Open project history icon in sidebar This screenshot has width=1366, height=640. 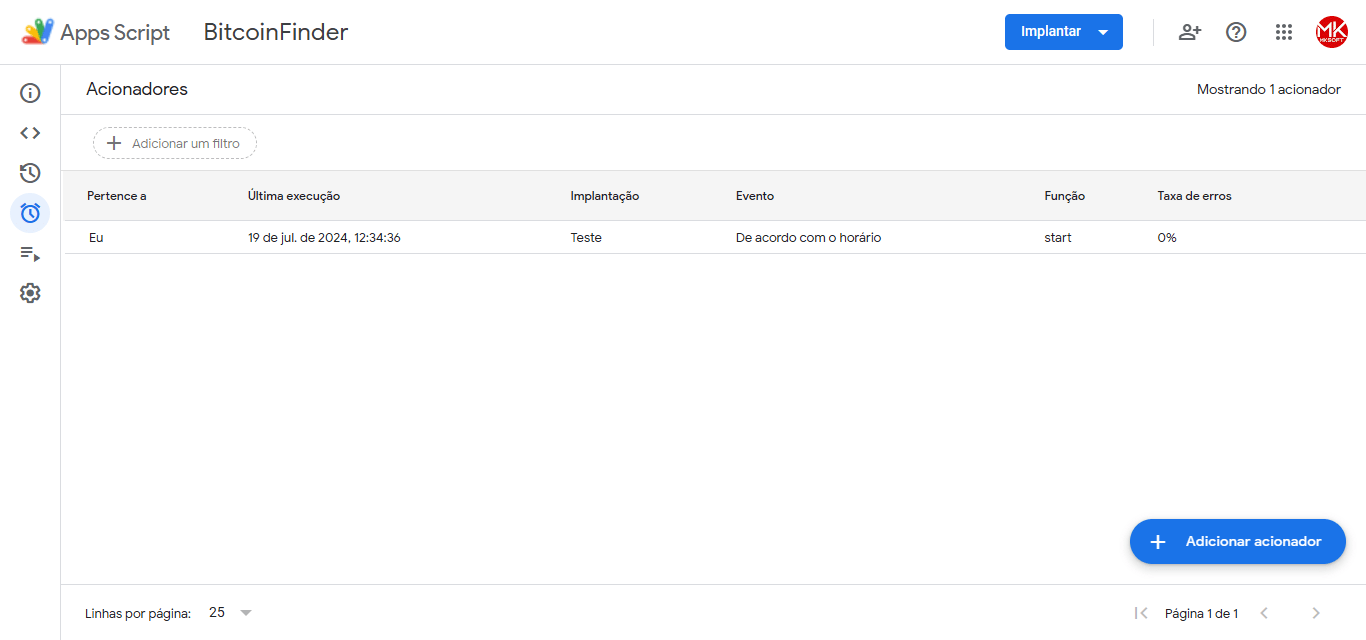pos(30,173)
